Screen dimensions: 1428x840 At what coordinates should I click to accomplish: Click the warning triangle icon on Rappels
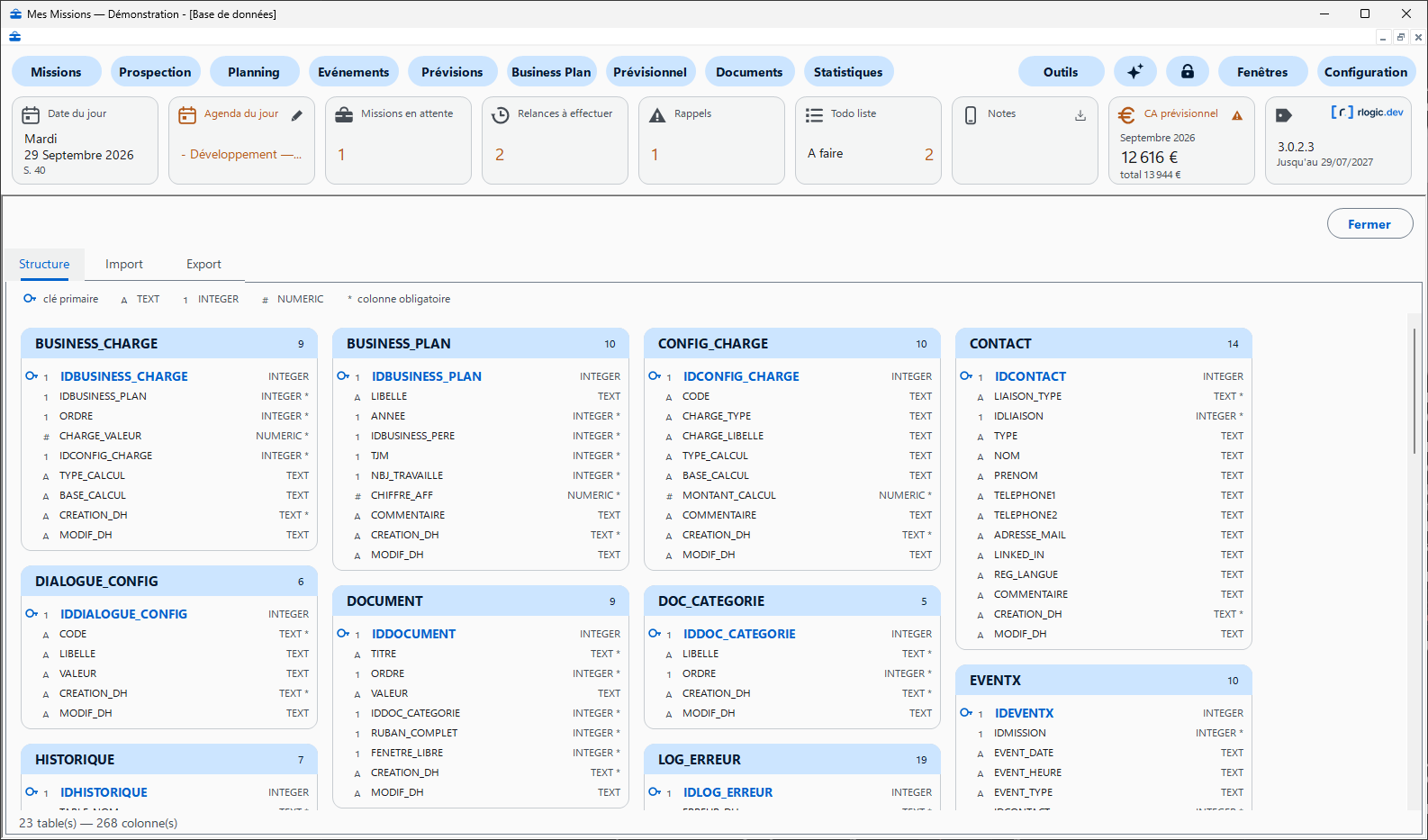click(x=657, y=115)
